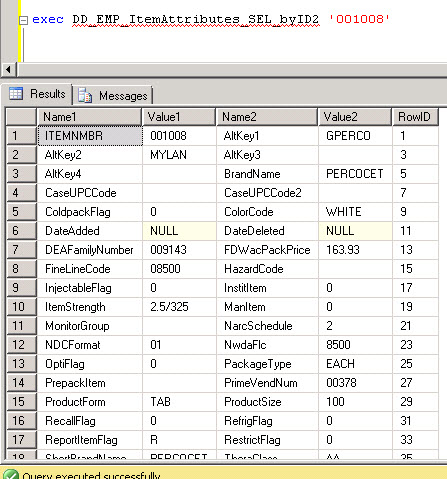Click the NULL value beside DateAdded
The image size is (447, 479).
[x=179, y=231]
